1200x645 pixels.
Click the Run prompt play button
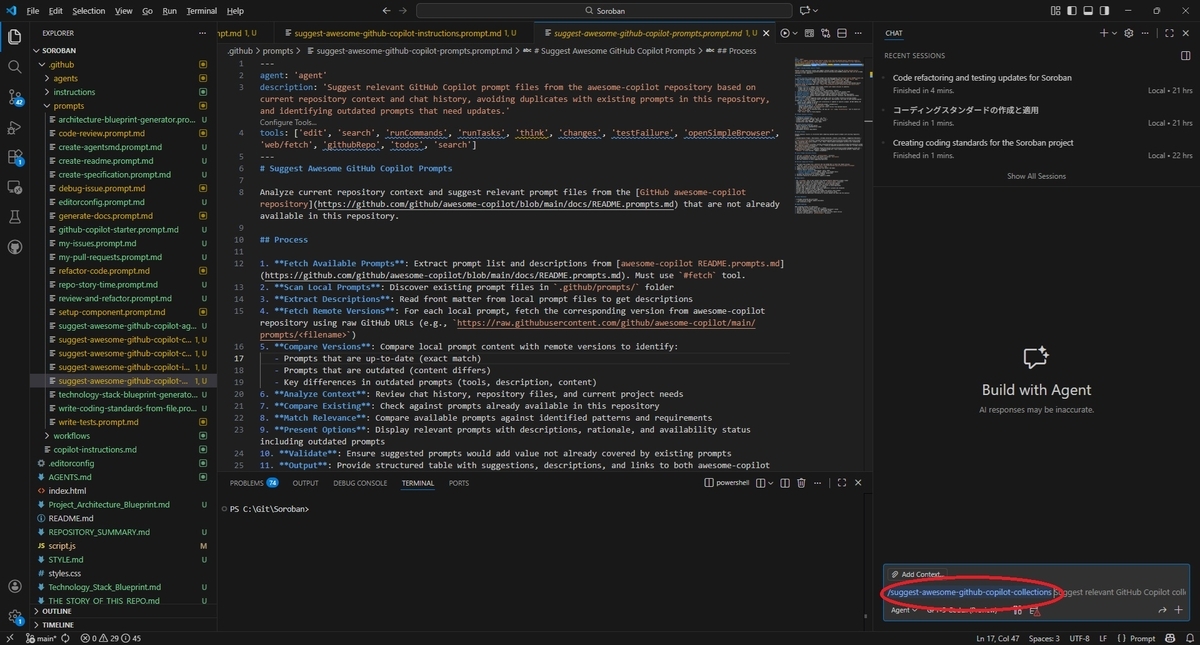click(785, 33)
